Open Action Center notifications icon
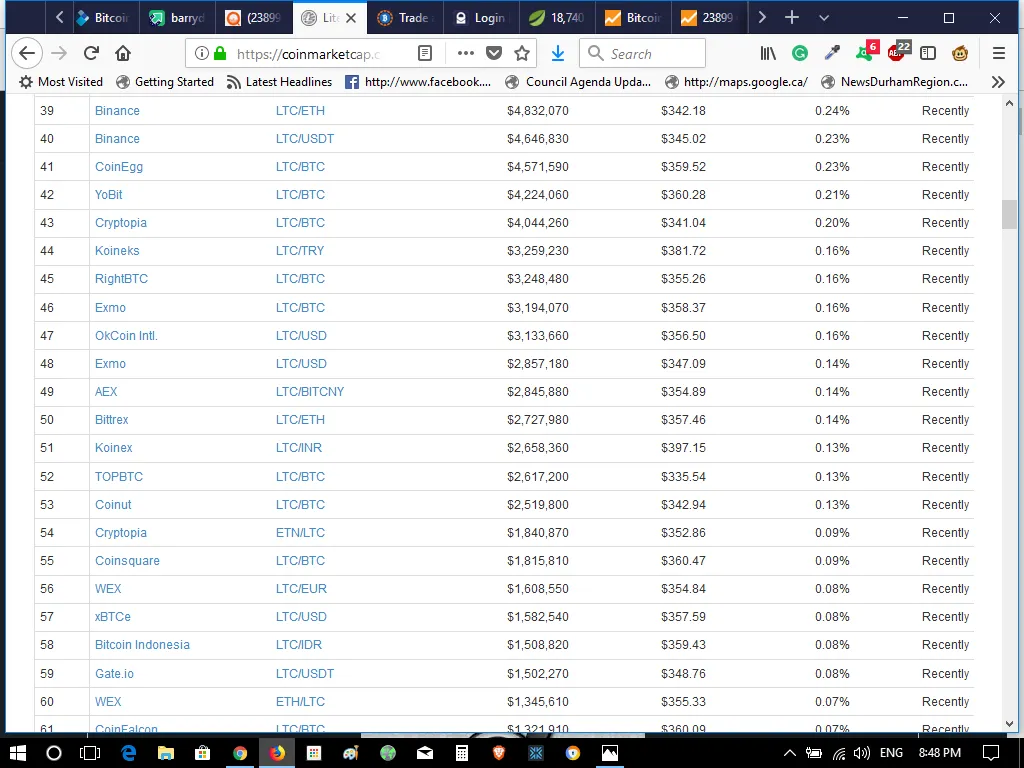Image resolution: width=1024 pixels, height=768 pixels. pyautogui.click(x=991, y=753)
